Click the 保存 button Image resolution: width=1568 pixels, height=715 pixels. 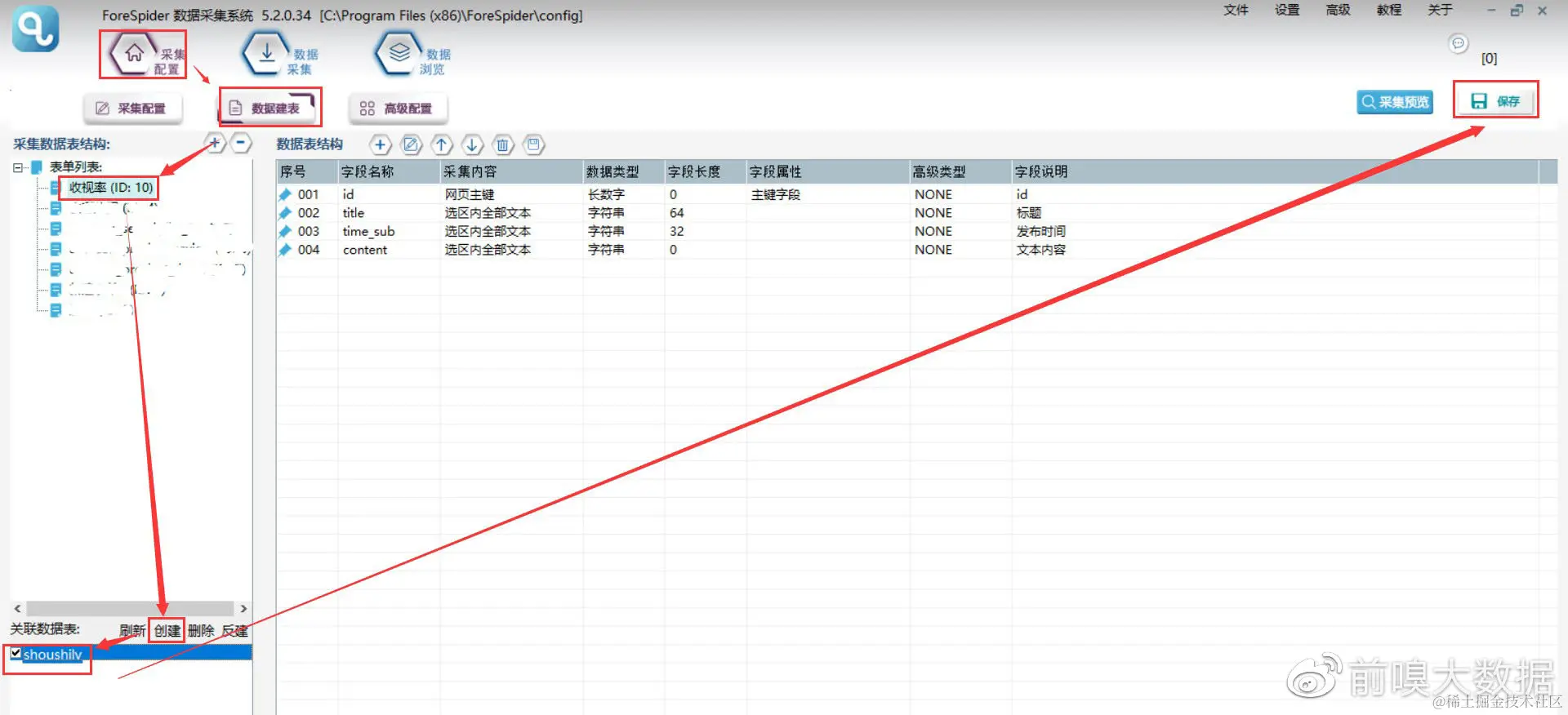pyautogui.click(x=1495, y=101)
